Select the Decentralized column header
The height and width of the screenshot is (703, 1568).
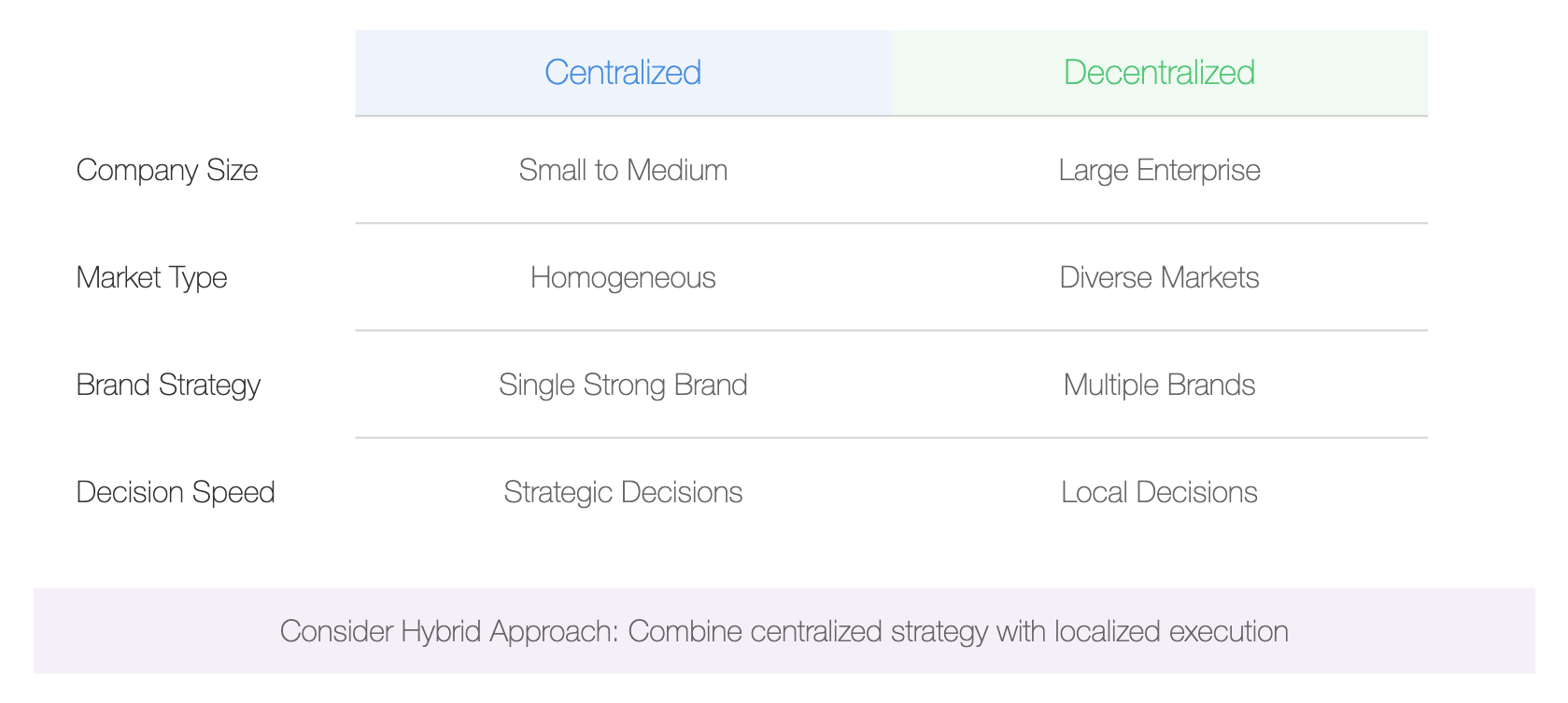tap(1160, 73)
